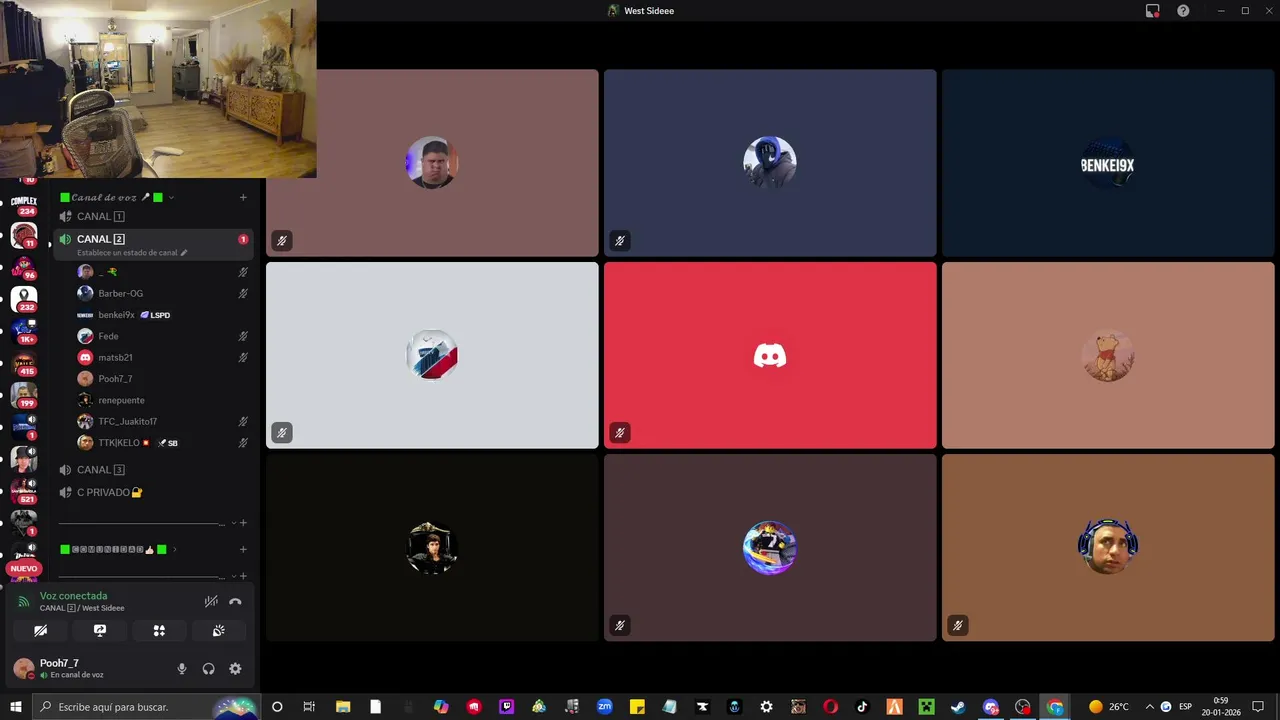Open the taskbar clock and calendar
Screen dimensions: 1280x720
1221,707
